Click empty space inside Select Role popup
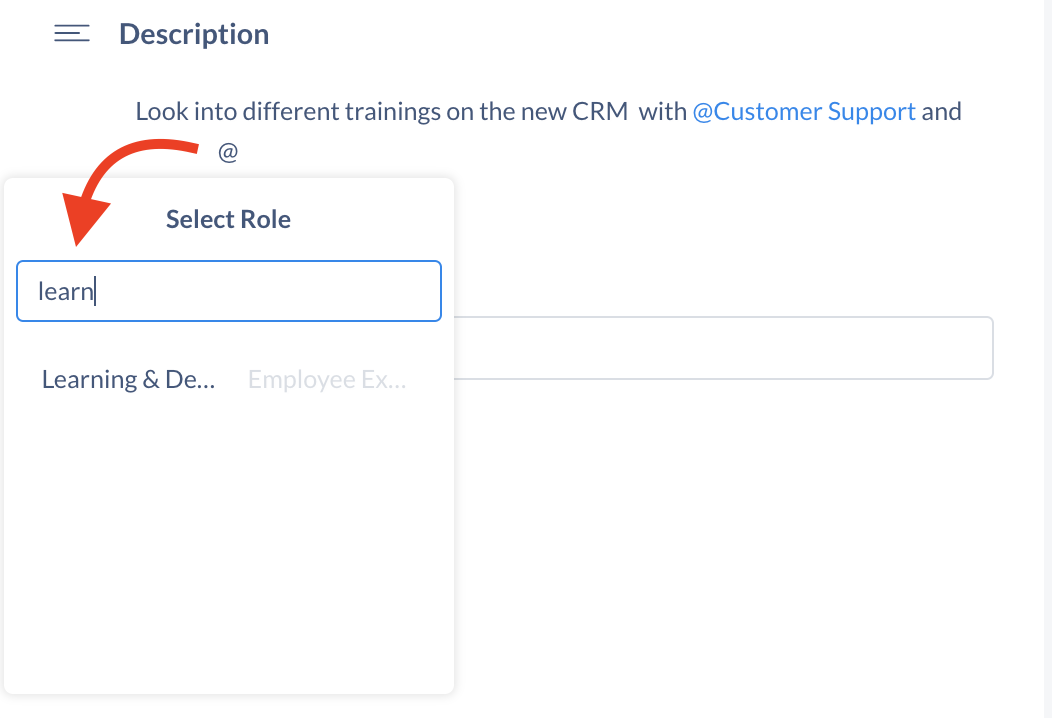 coord(229,544)
